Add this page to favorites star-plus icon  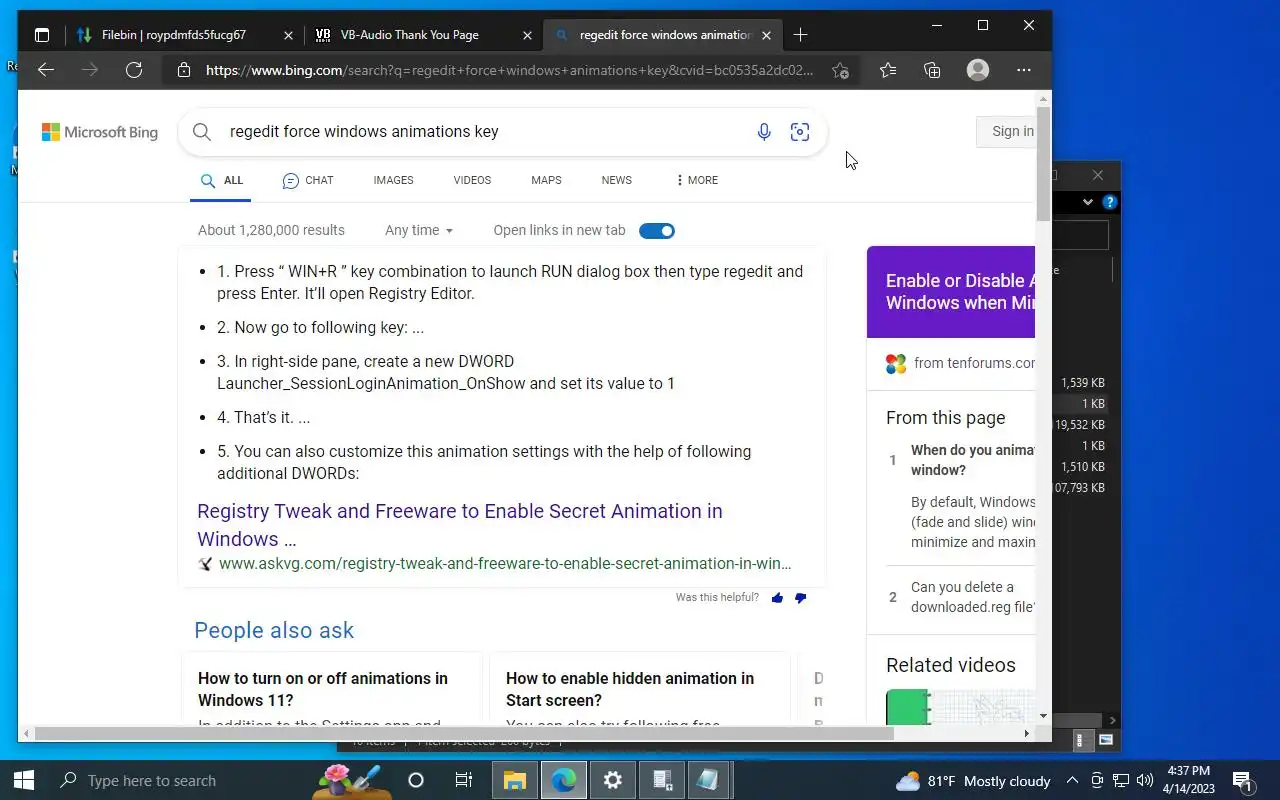tap(840, 70)
